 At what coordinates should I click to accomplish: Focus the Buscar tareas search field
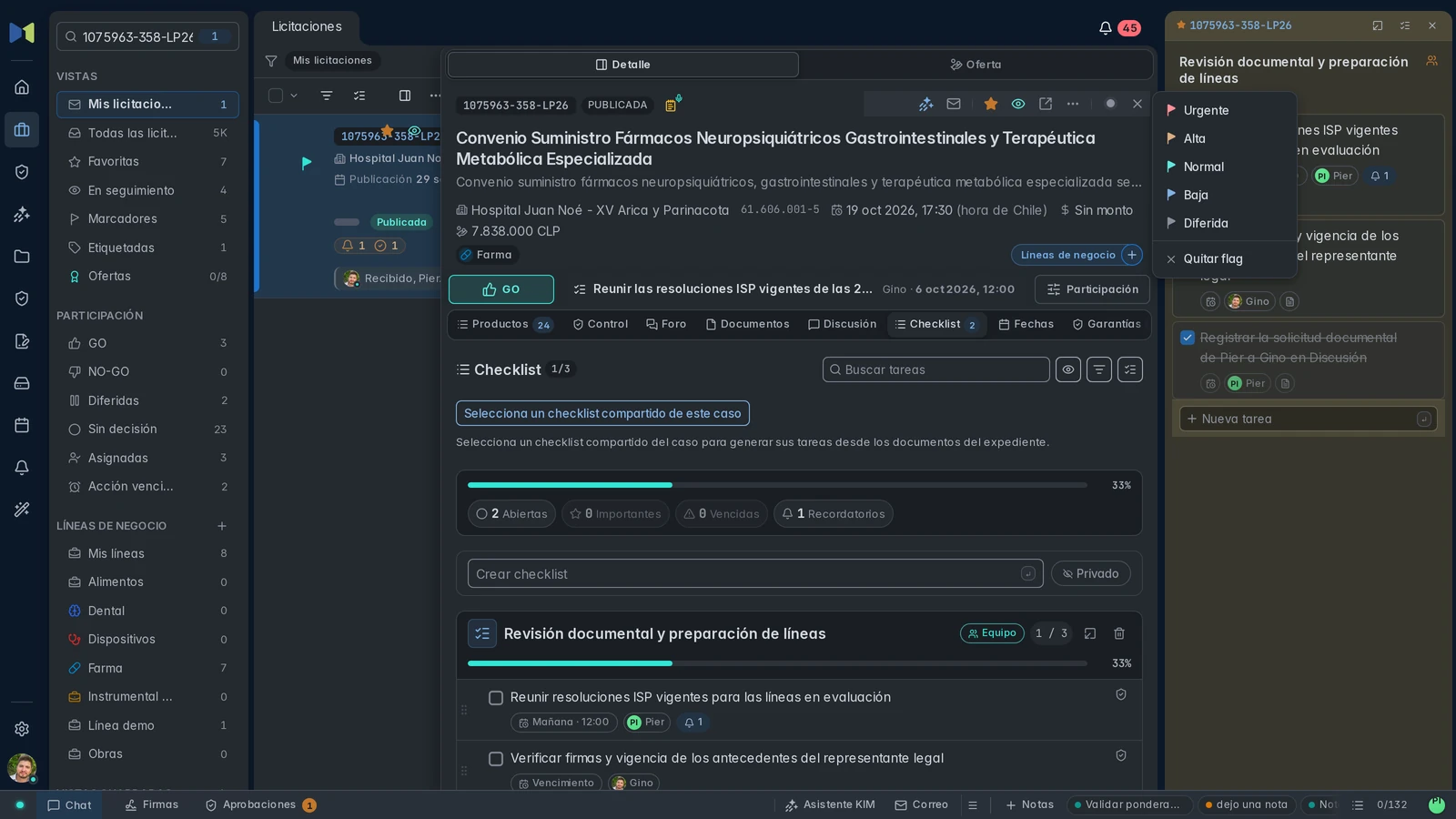936,369
